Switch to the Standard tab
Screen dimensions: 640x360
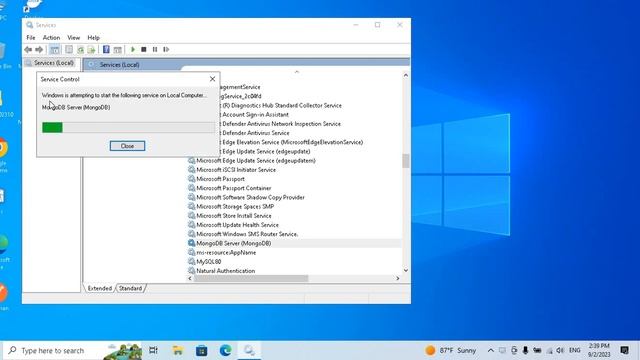tap(131, 288)
